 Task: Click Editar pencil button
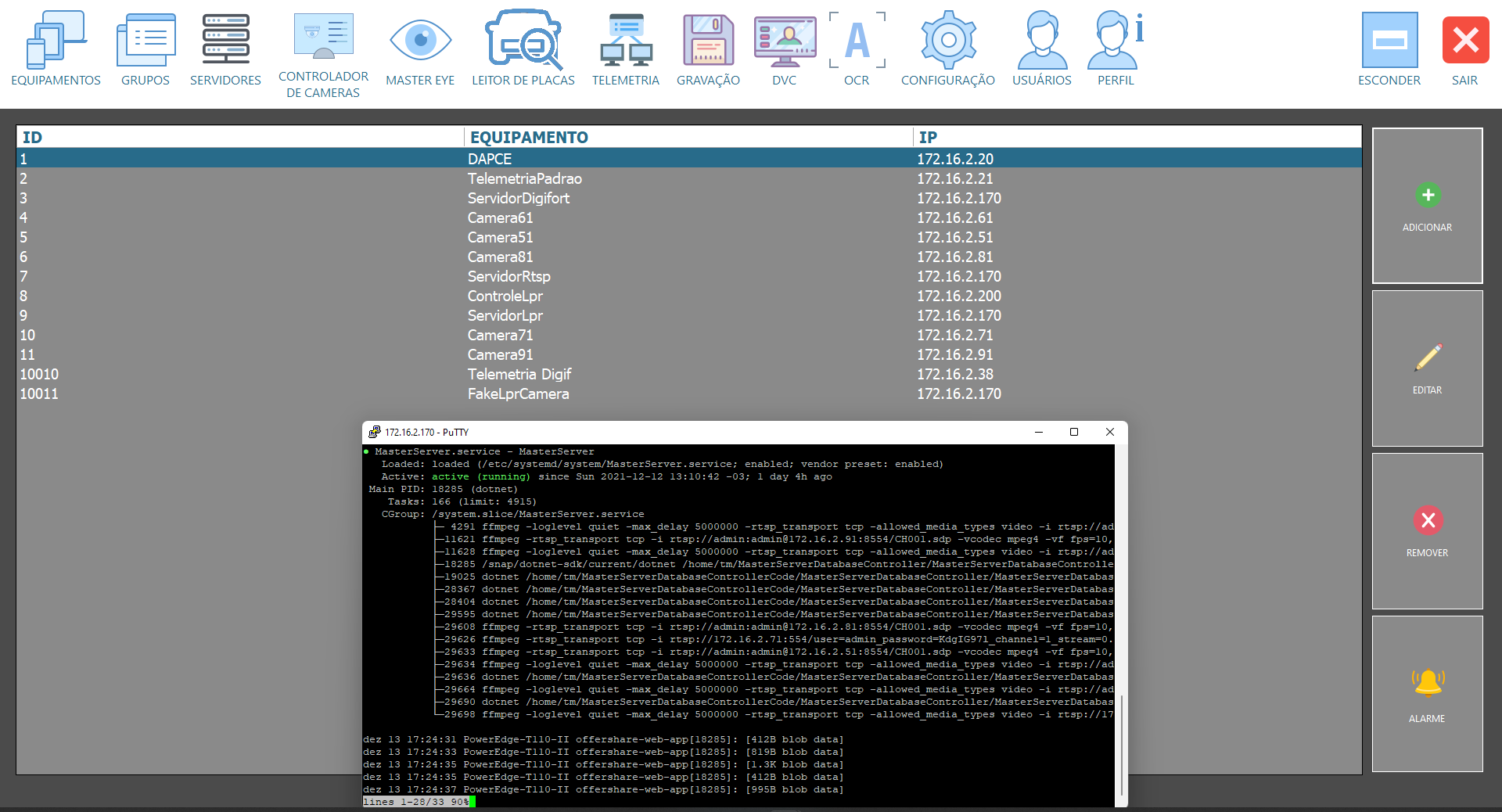pos(1428,368)
